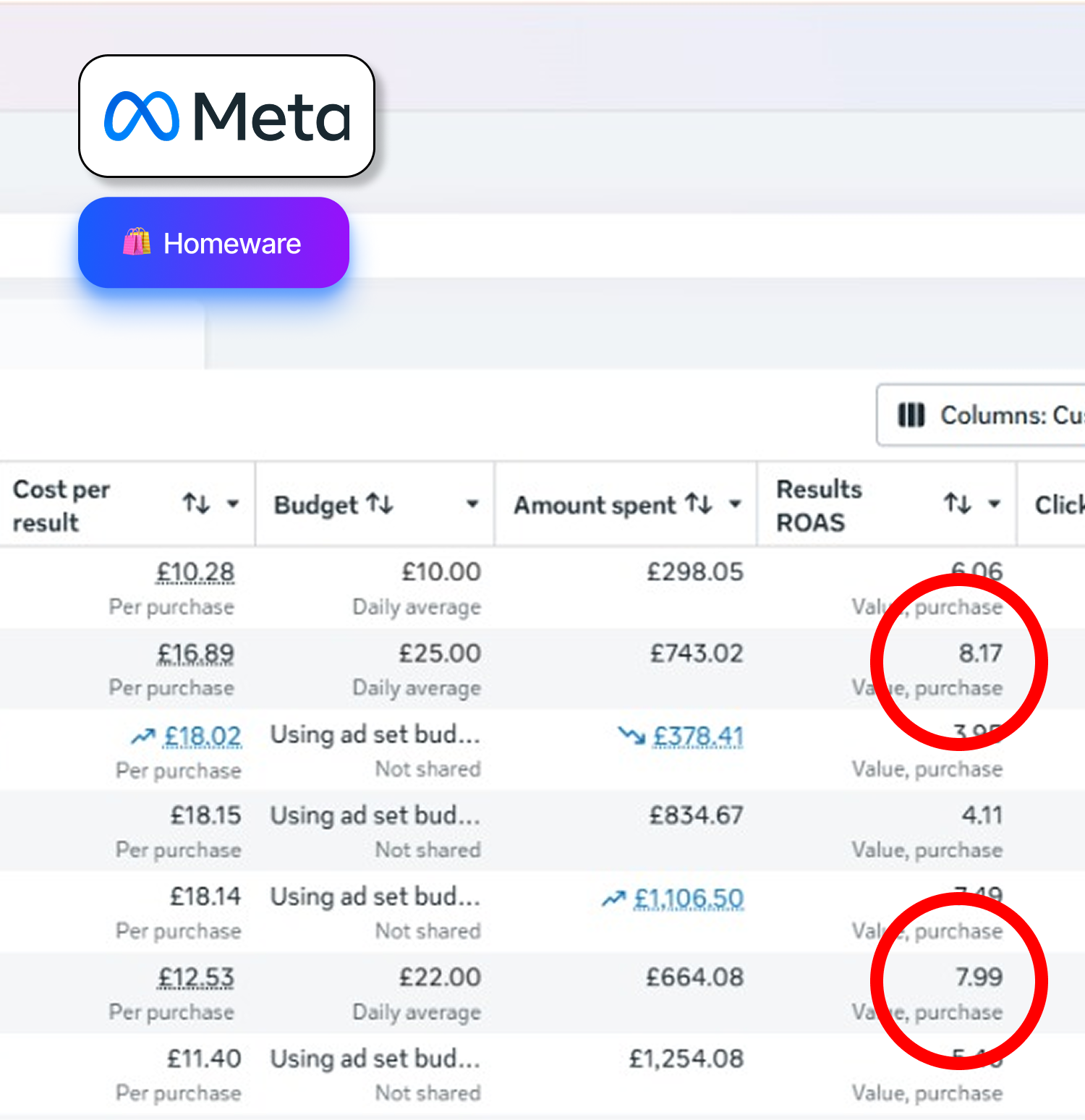This screenshot has height=1120, width=1085.
Task: Click 'Per purchase' under the £10.28 value
Action: click(171, 608)
